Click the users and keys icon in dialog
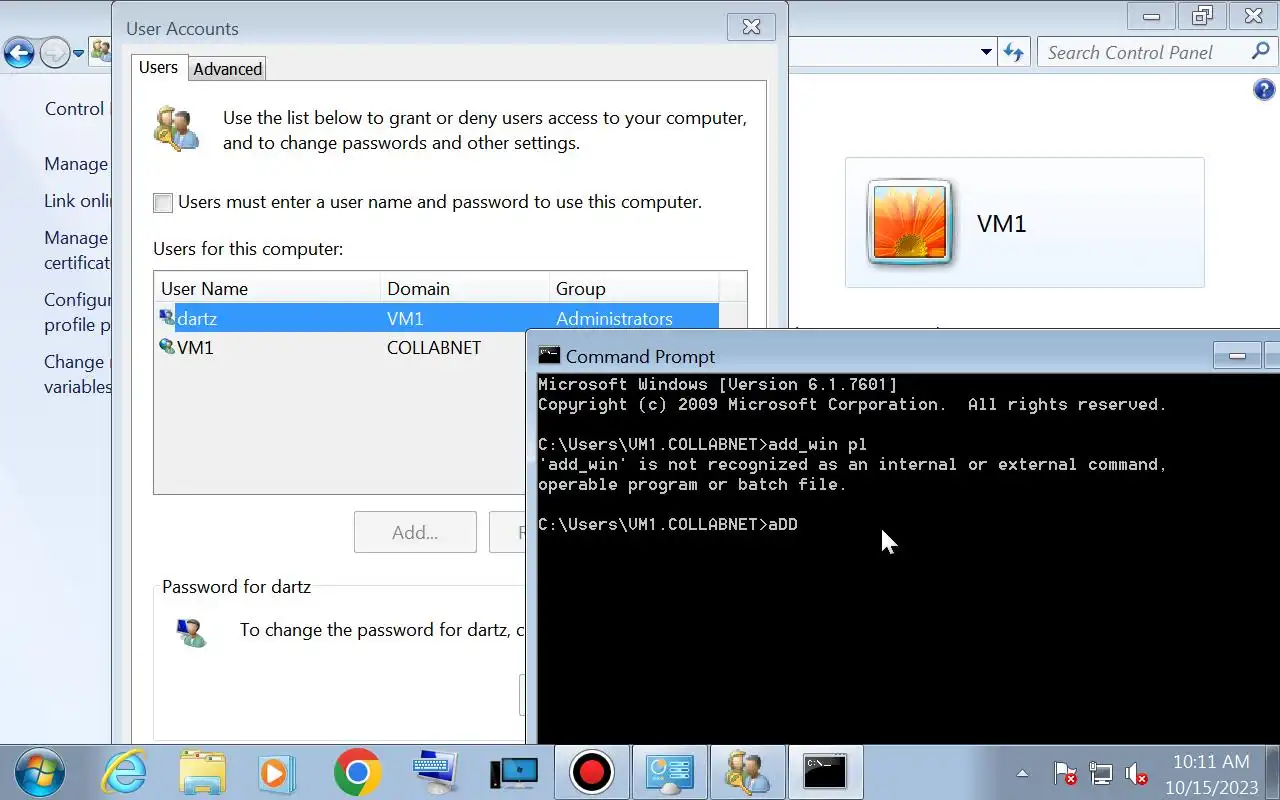This screenshot has height=800, width=1280. pos(177,129)
